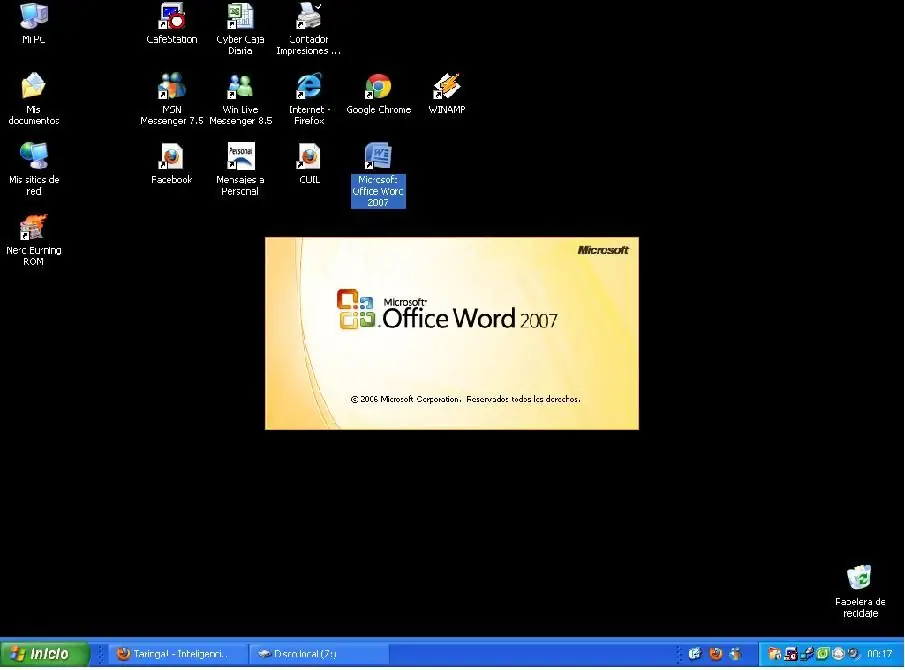Click the show desktop quick launch icon
The height and width of the screenshot is (670, 905).
click(x=695, y=653)
